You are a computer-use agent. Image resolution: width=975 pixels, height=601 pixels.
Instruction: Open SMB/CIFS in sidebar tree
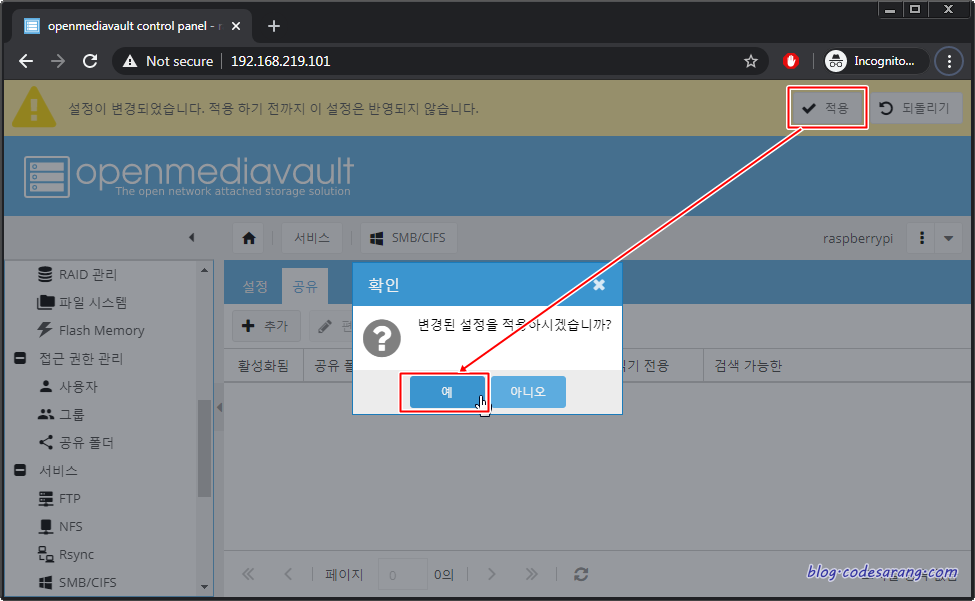[x=87, y=582]
